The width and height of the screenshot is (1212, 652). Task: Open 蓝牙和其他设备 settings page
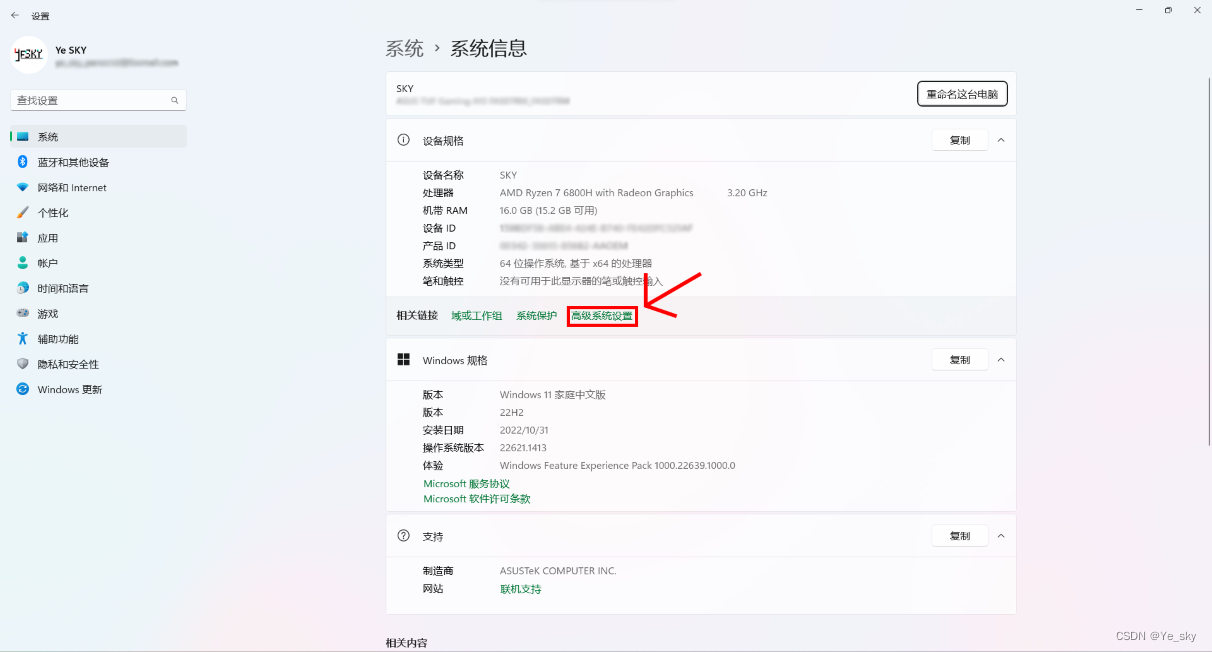point(98,162)
